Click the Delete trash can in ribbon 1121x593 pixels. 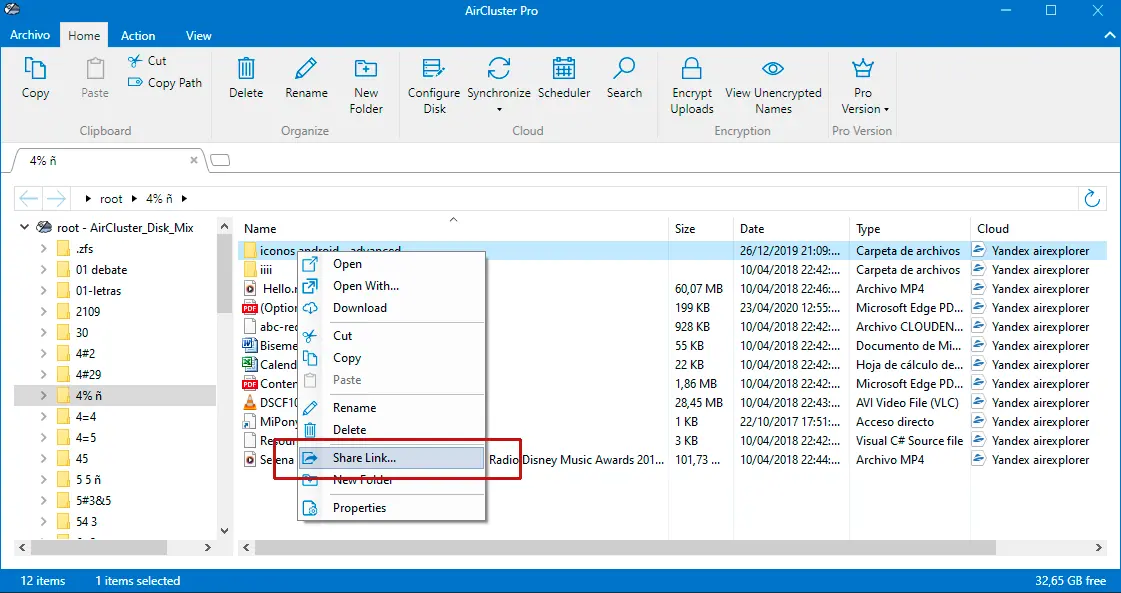246,69
